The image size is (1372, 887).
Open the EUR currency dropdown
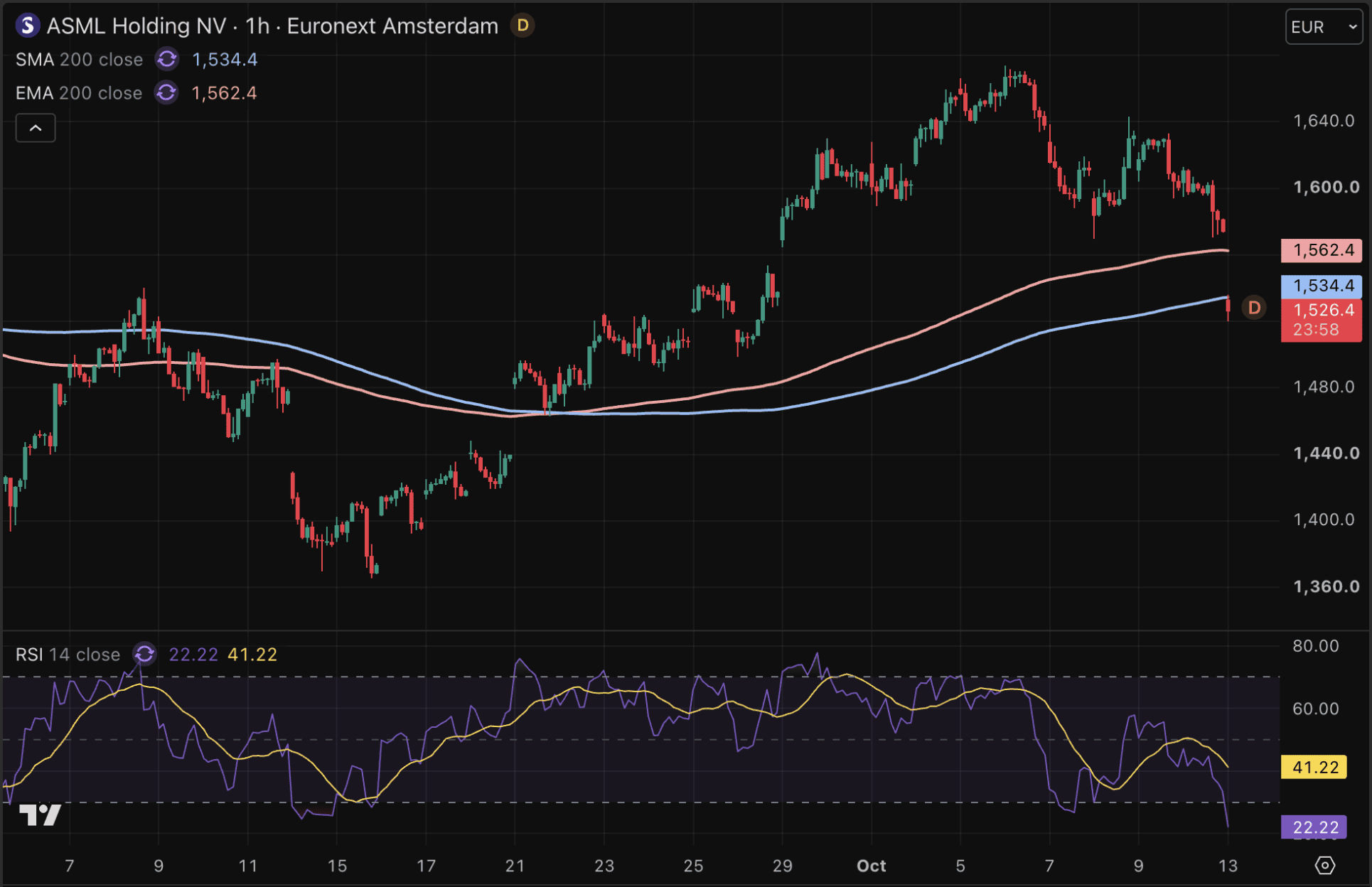click(1324, 27)
